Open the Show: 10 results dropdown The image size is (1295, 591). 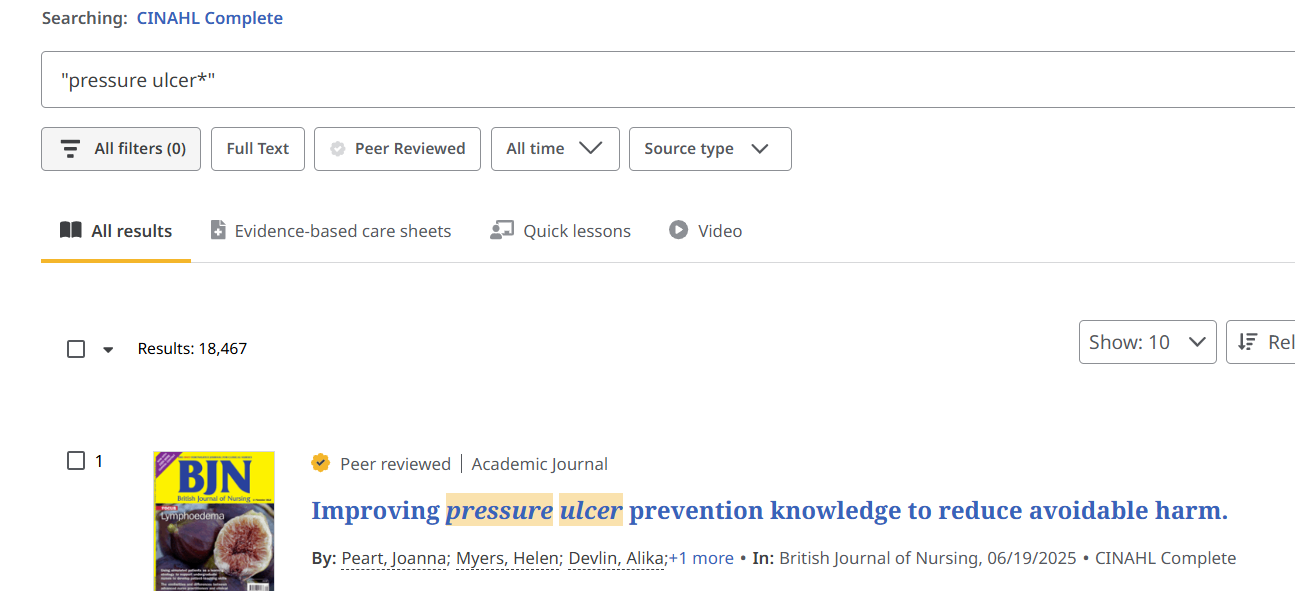coord(1147,342)
